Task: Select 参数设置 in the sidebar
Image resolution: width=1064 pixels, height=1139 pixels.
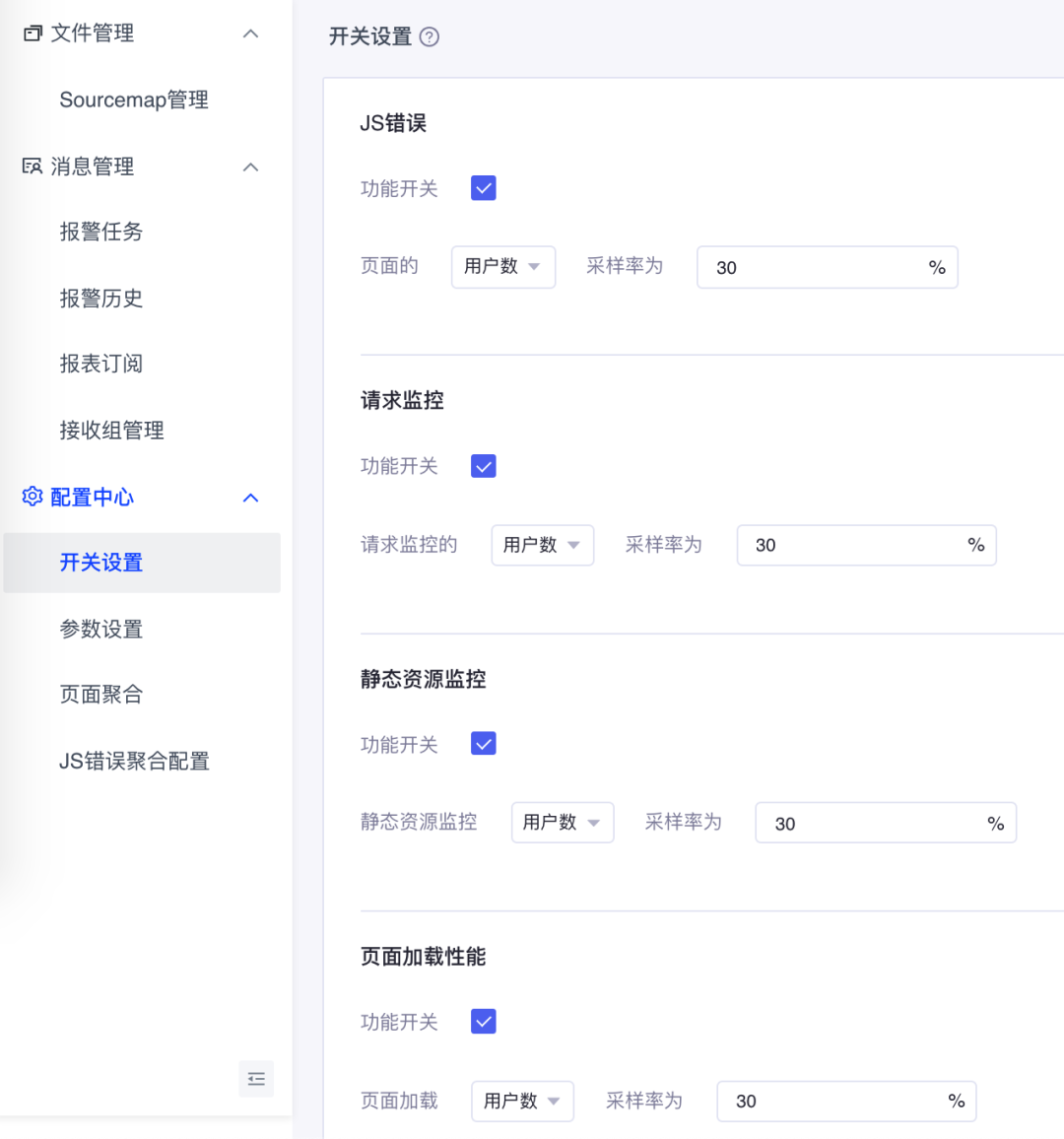Action: 102,629
